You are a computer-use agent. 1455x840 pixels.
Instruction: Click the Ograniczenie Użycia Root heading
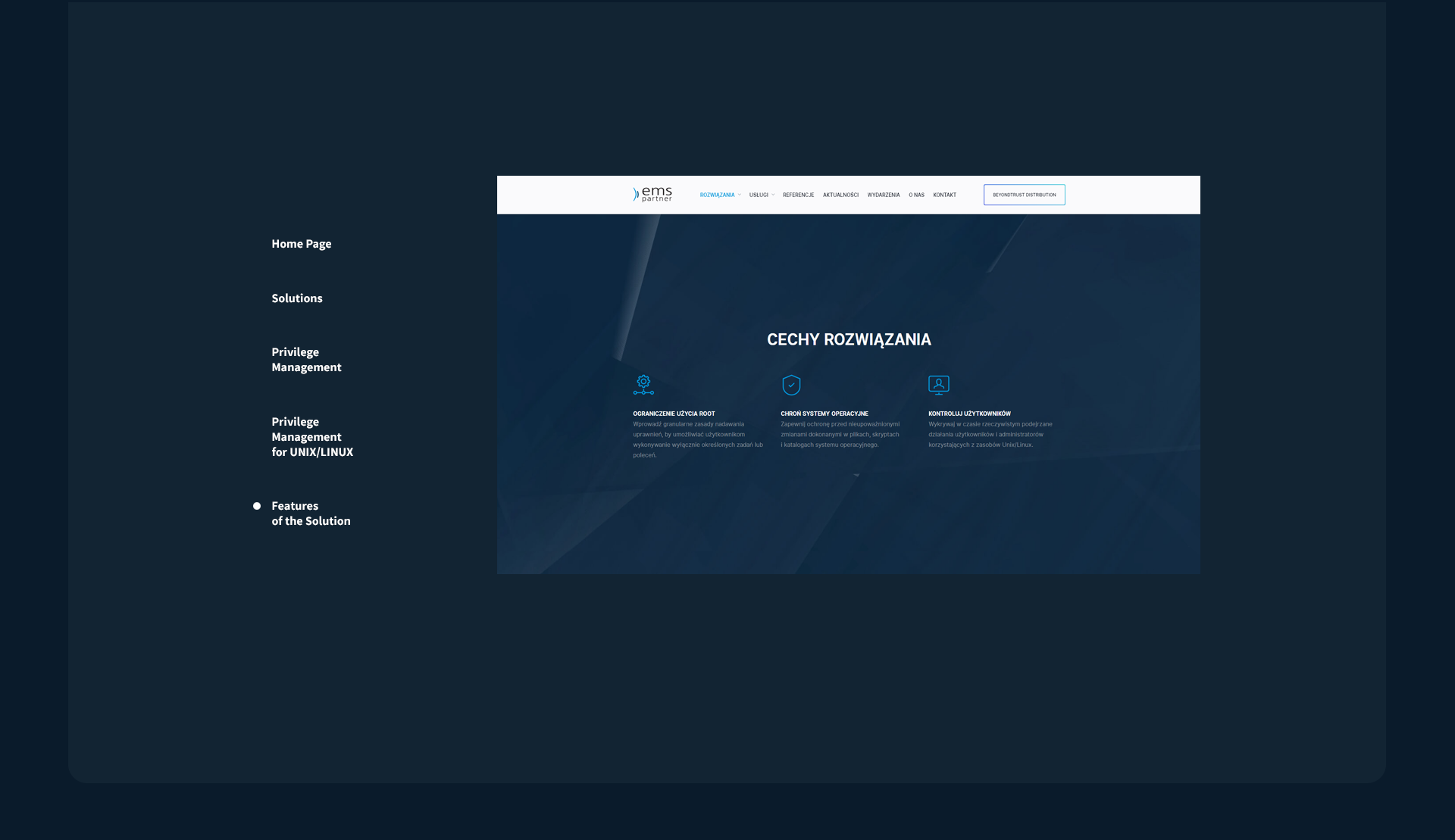point(674,414)
